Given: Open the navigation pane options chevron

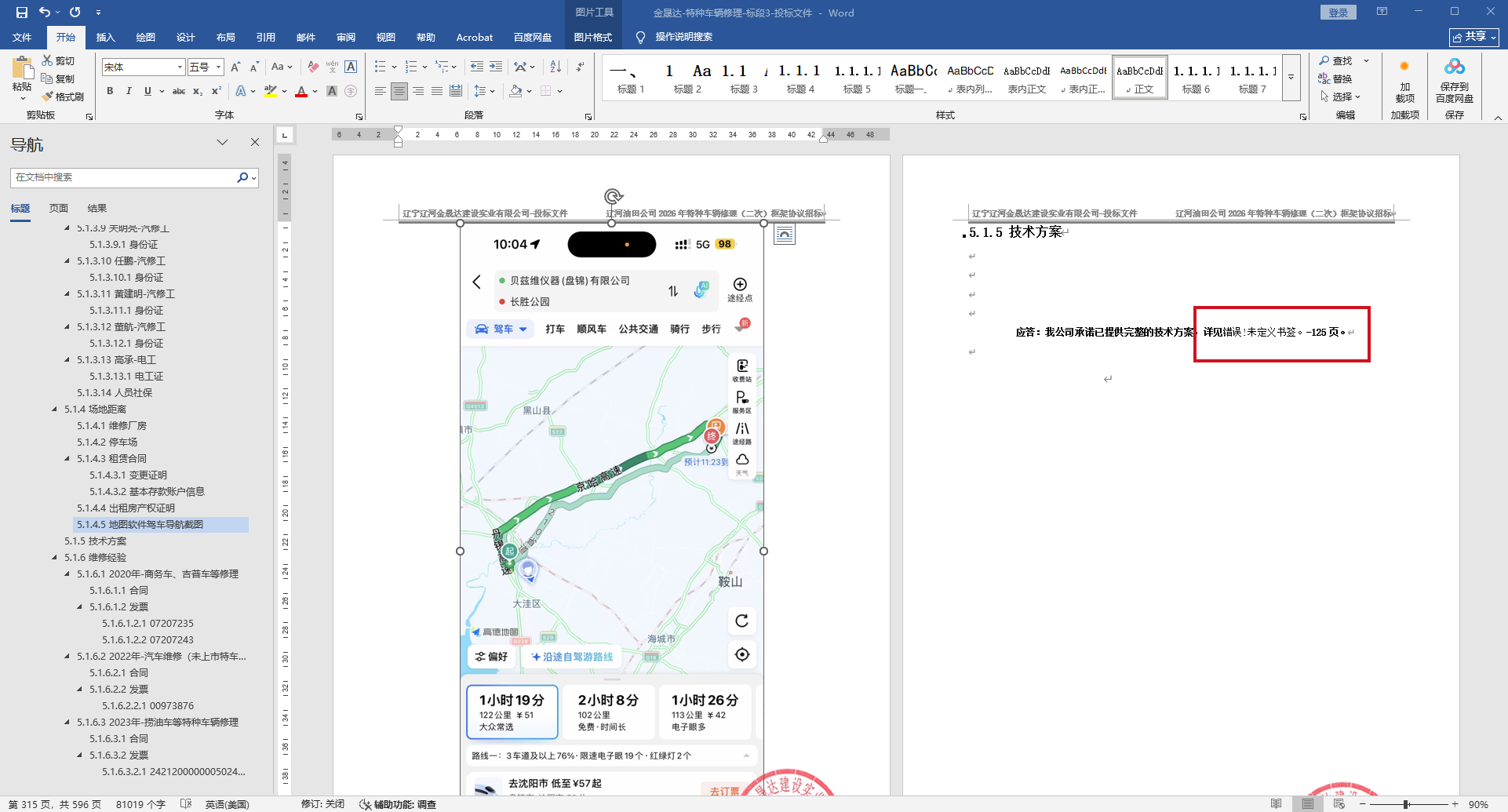Looking at the screenshot, I should (223, 142).
